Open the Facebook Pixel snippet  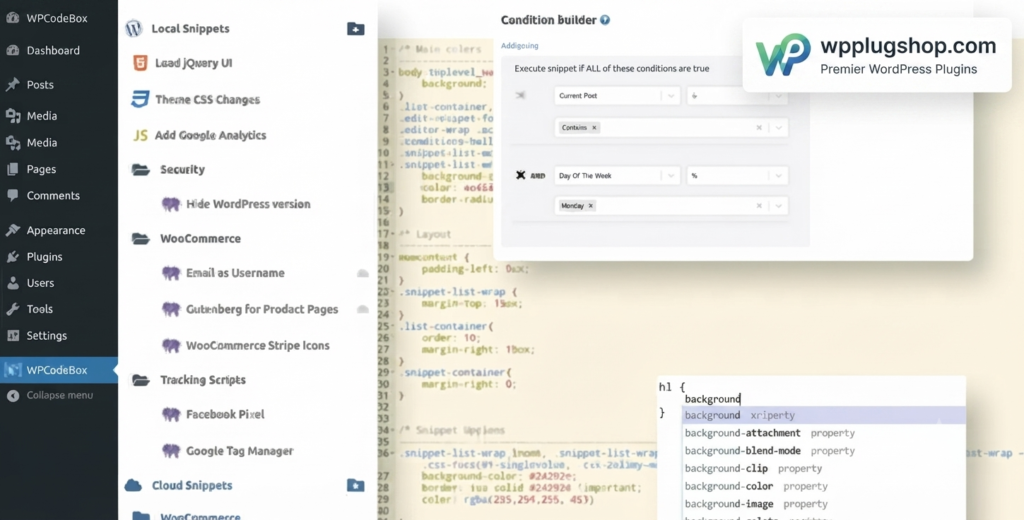[225, 414]
